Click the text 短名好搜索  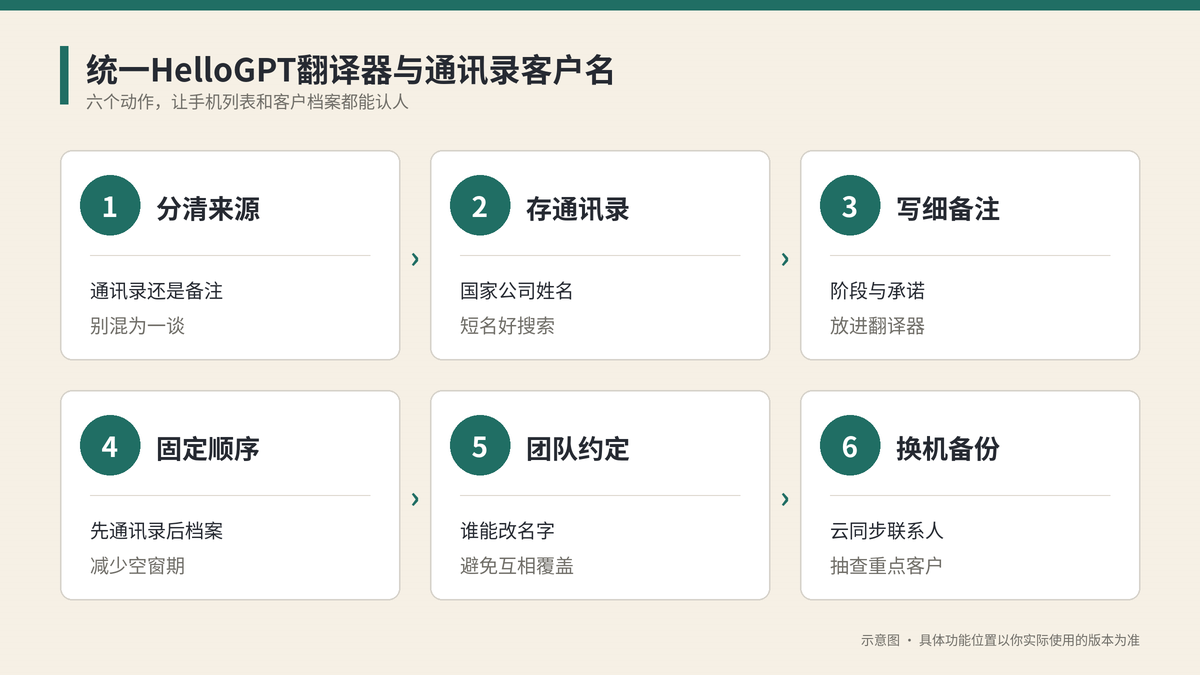[507, 326]
